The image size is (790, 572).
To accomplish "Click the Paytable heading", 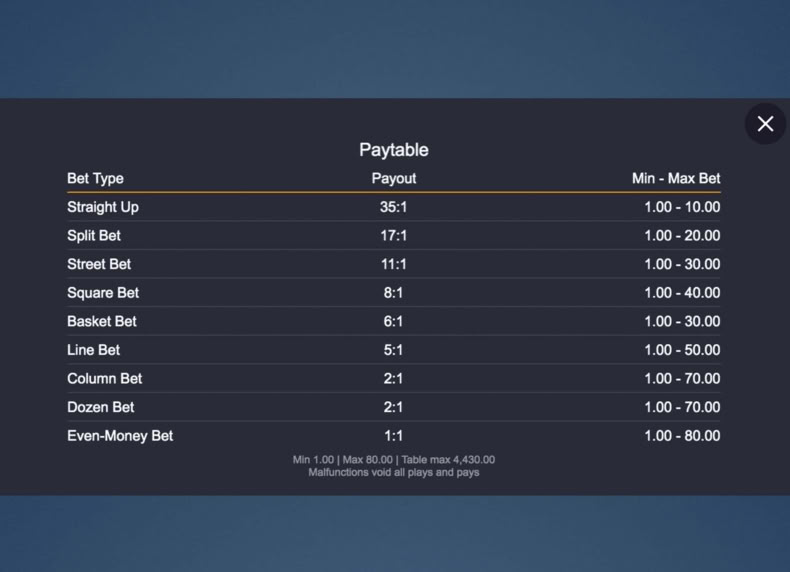I will (393, 150).
